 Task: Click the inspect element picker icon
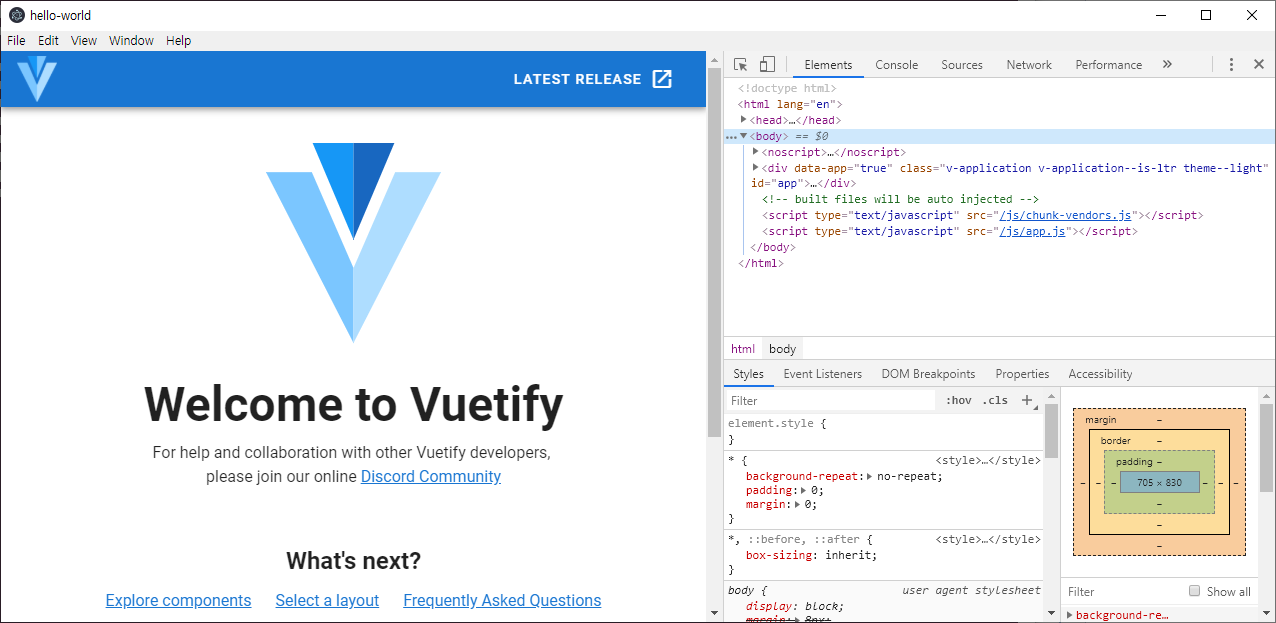[741, 65]
